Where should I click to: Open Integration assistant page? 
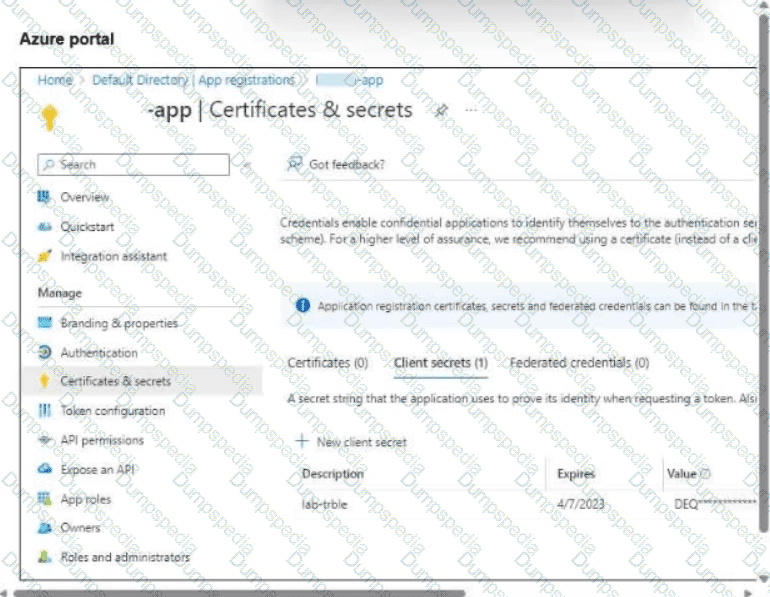[x=113, y=256]
